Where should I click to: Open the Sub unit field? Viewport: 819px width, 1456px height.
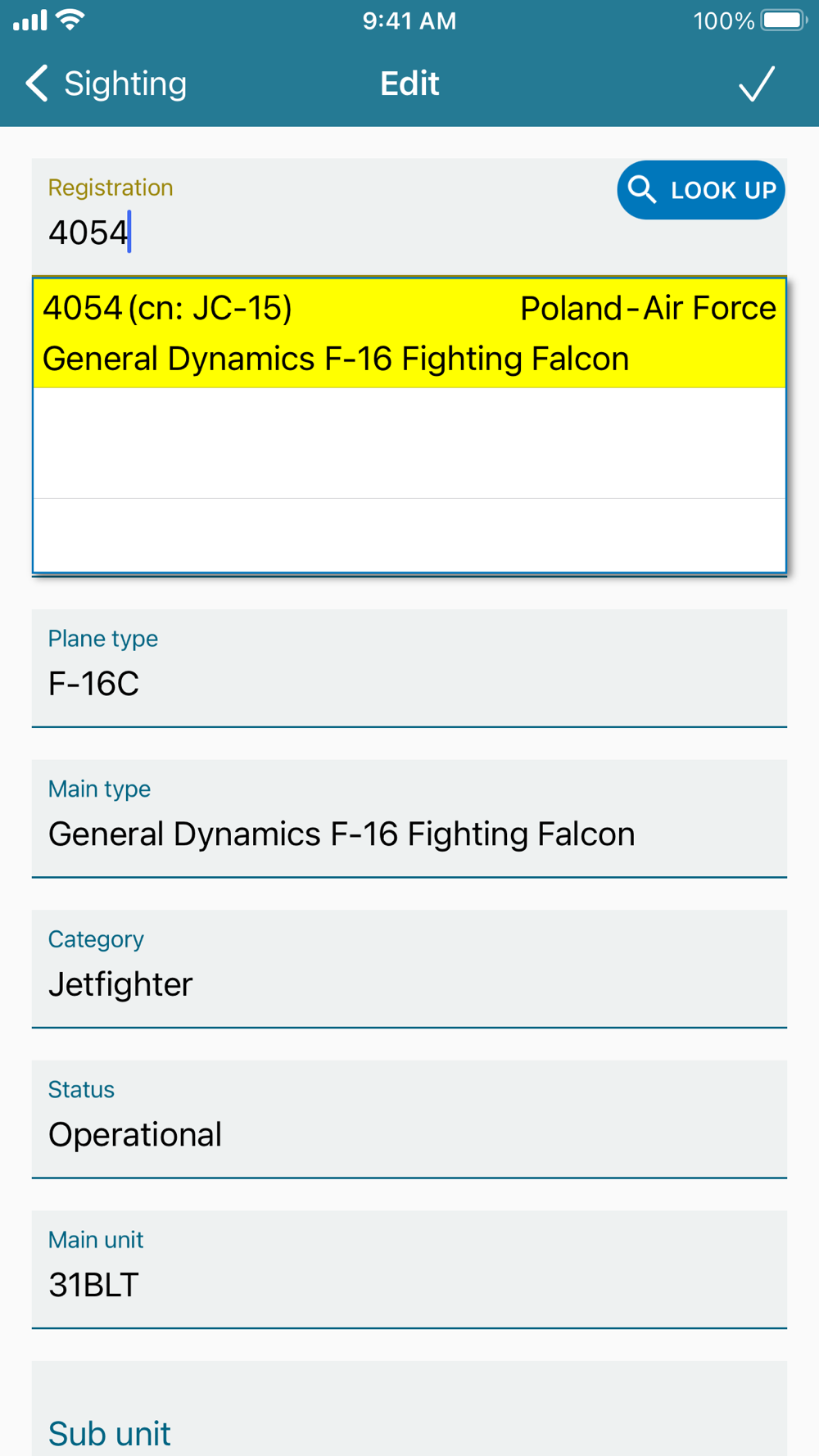[409, 1409]
